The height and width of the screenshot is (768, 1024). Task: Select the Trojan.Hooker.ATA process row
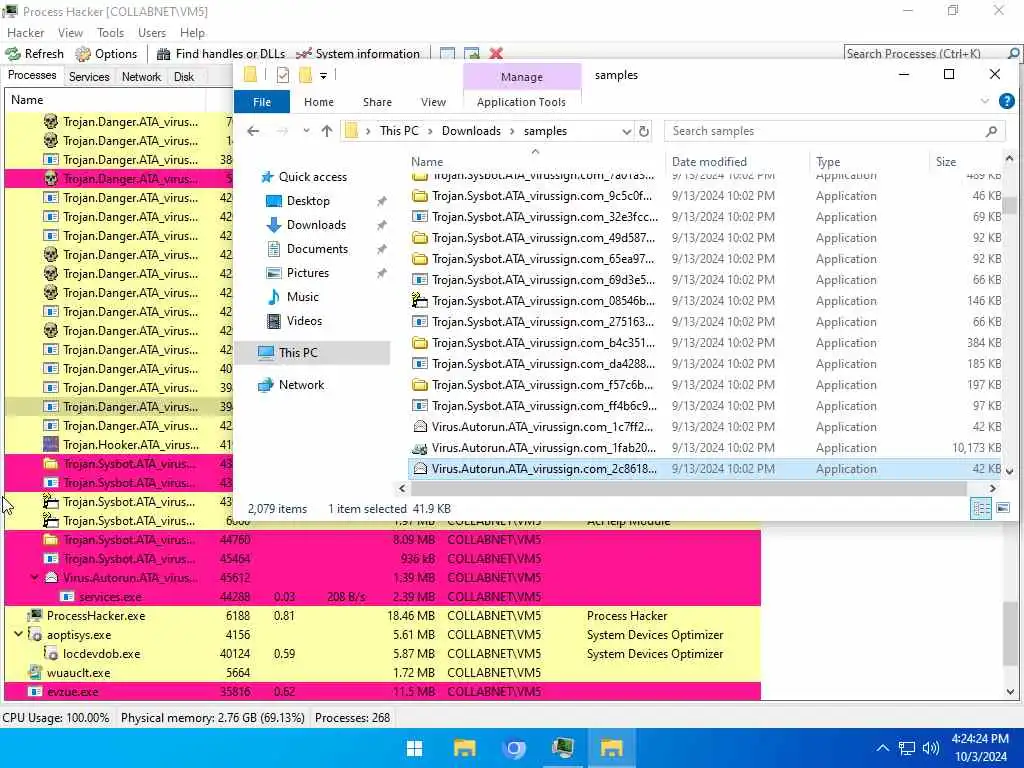point(118,445)
